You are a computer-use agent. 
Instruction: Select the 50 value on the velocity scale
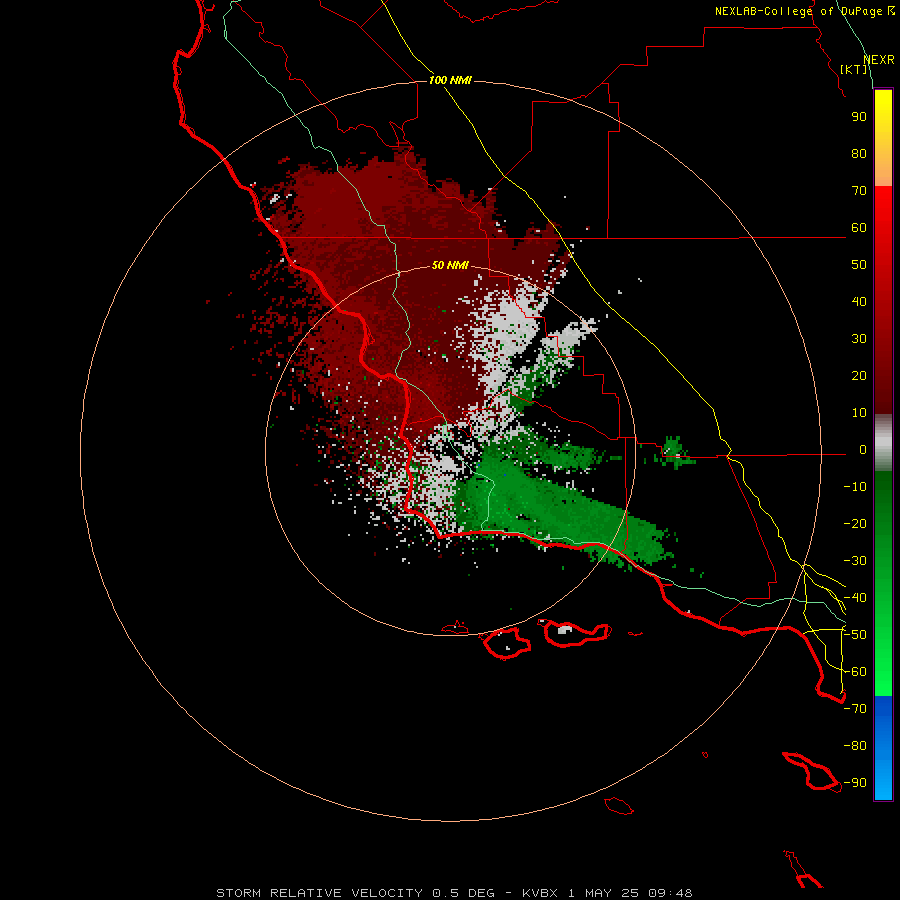pyautogui.click(x=859, y=265)
